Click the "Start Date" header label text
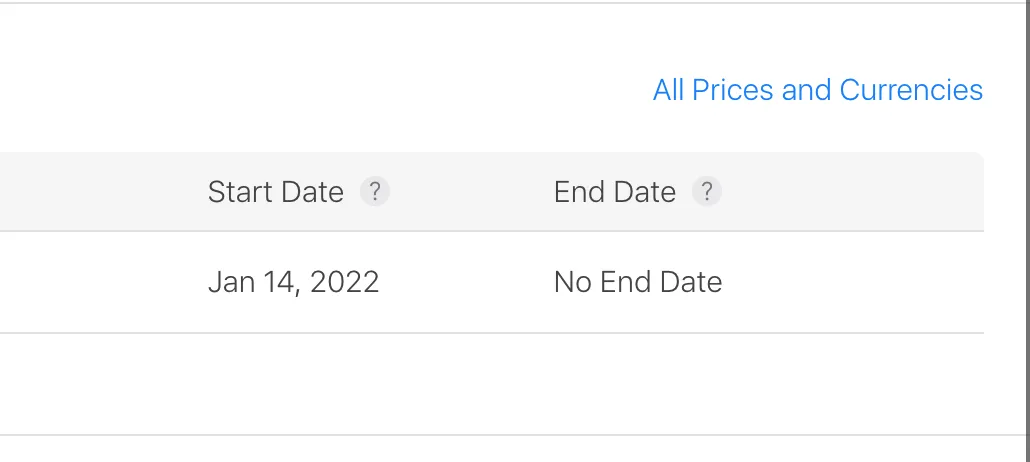1030x462 pixels. pos(275,192)
